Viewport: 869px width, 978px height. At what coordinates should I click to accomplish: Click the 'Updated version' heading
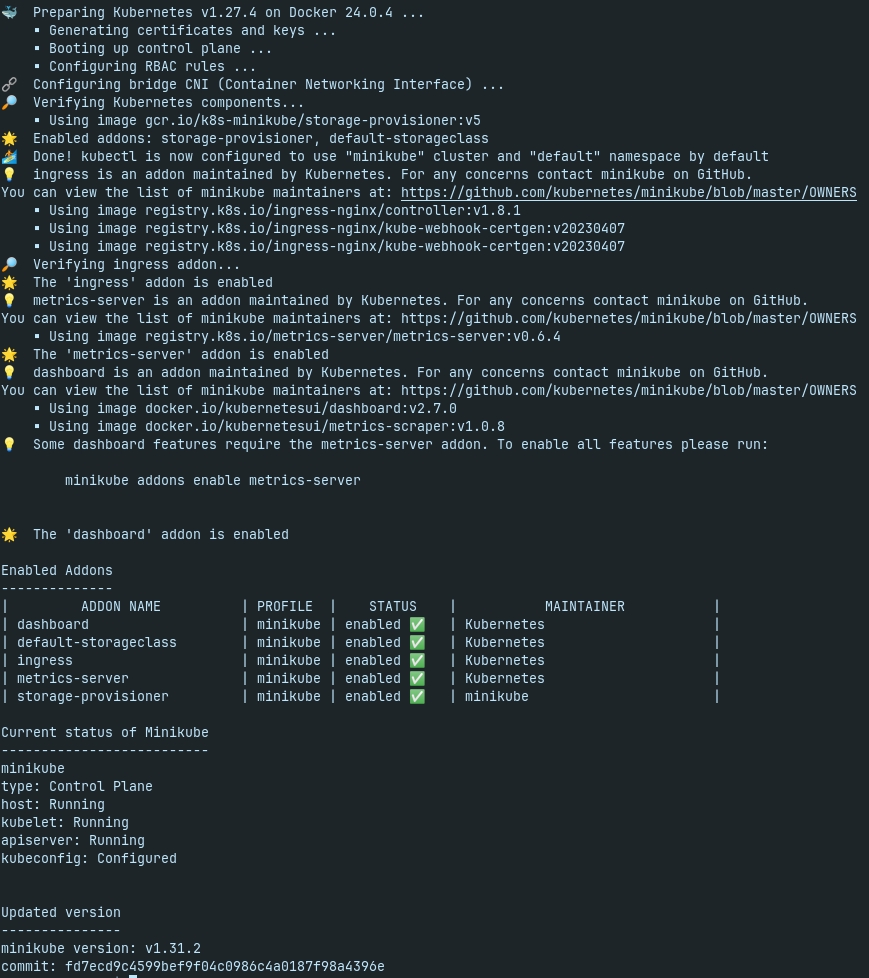[x=61, y=913]
